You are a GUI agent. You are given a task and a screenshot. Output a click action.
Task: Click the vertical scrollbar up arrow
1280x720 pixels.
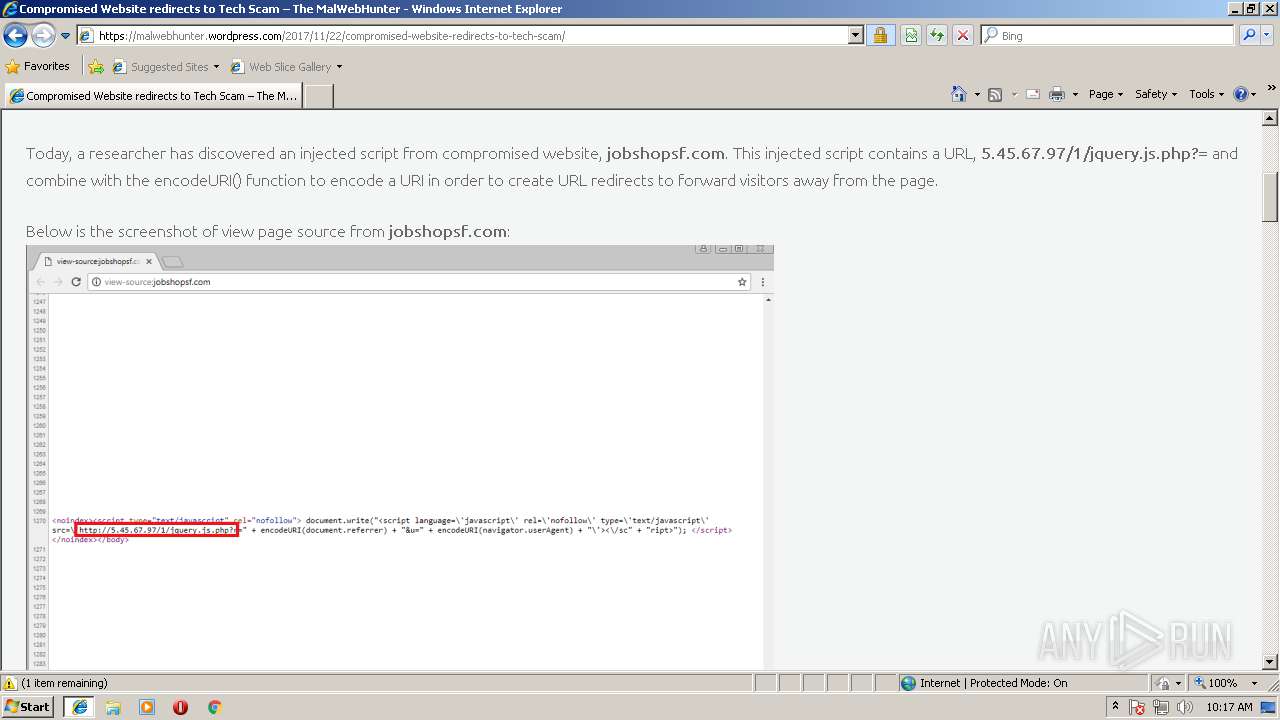coord(1271,118)
